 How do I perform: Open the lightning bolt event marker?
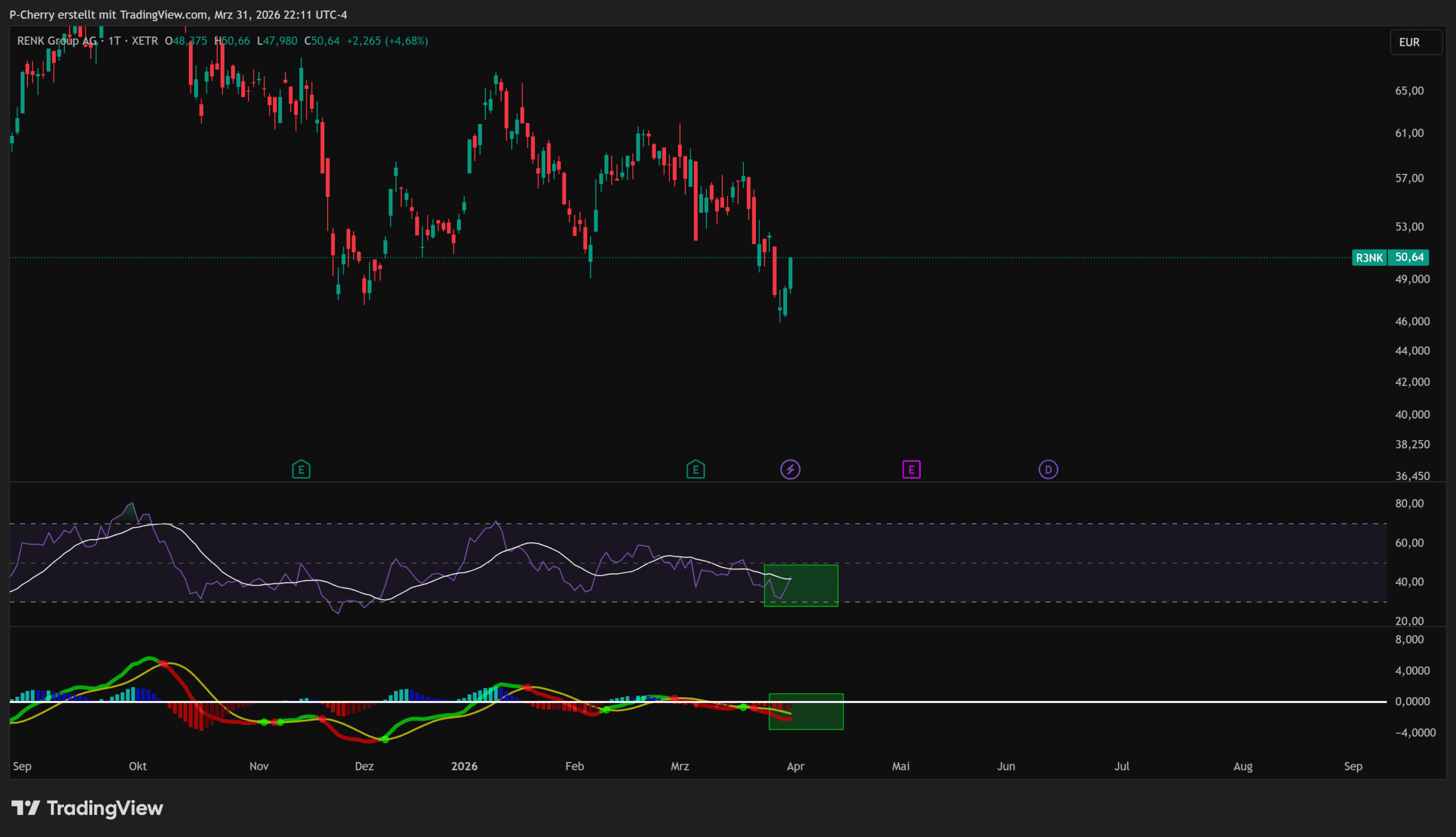[791, 470]
